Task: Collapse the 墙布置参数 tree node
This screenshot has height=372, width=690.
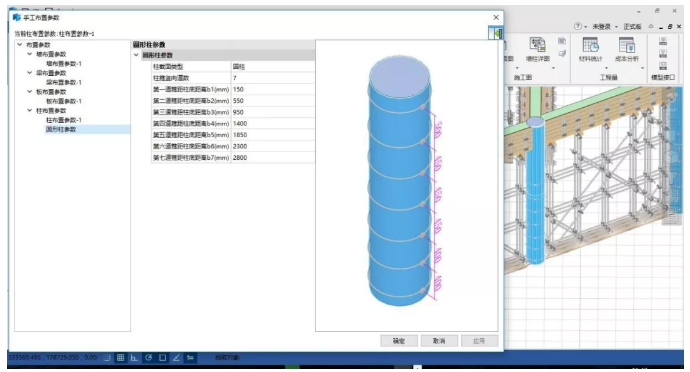Action: pos(29,54)
